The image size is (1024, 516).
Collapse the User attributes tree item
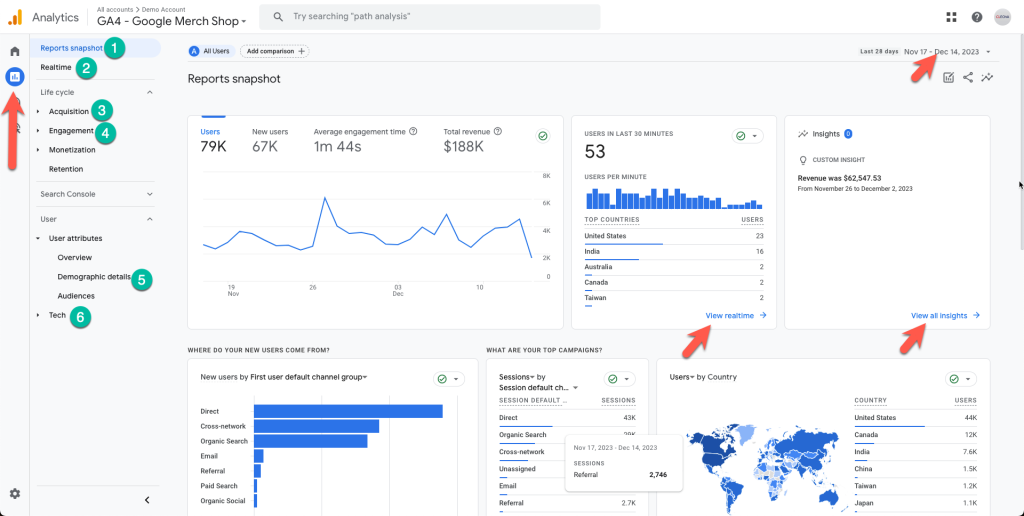(x=39, y=238)
